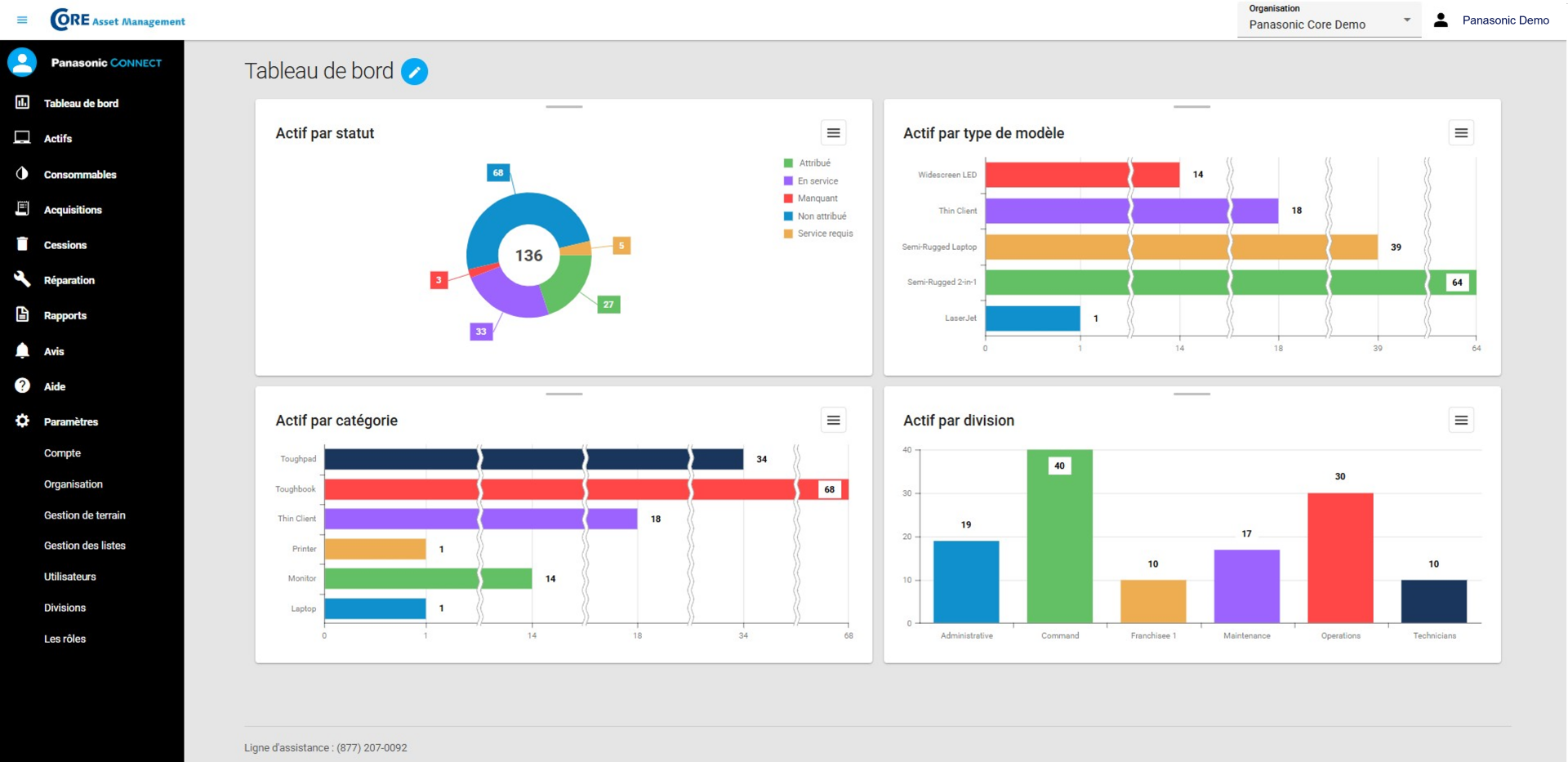This screenshot has width=1568, height=762.
Task: Open the Divisions settings page
Action: click(x=65, y=608)
